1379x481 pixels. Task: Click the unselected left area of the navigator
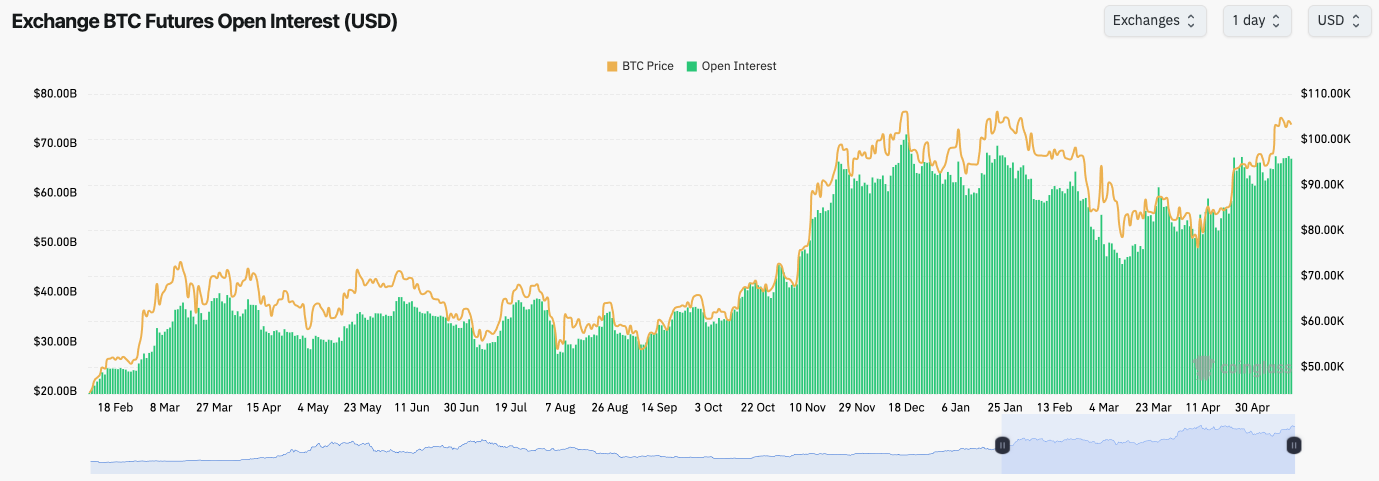pyautogui.click(x=540, y=455)
